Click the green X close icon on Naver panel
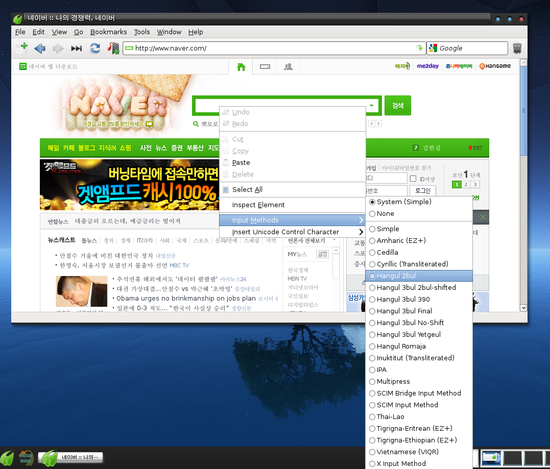The image size is (550, 469). [483, 217]
